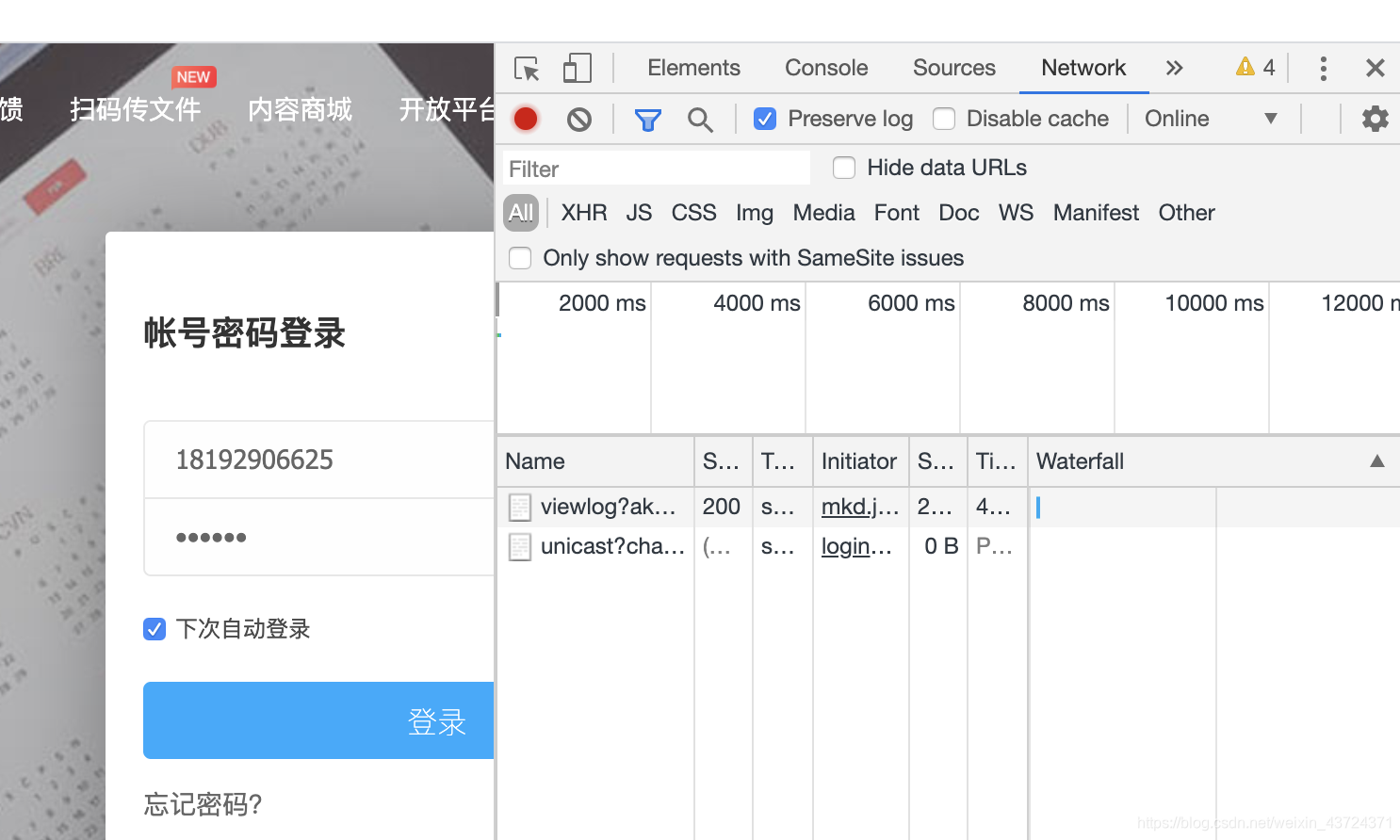
Task: Uncheck the 下次自动登录 checkbox
Action: [155, 629]
